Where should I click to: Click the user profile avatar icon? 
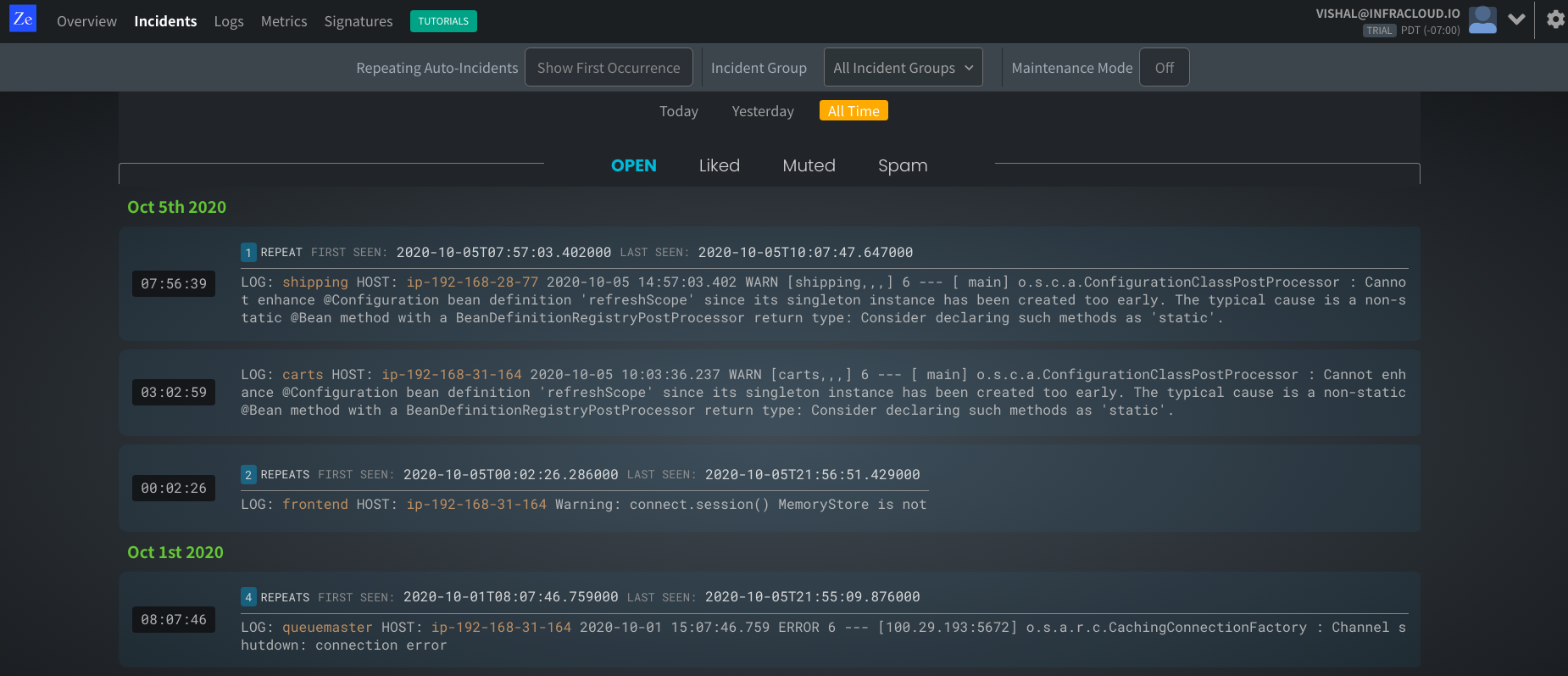pos(1482,20)
